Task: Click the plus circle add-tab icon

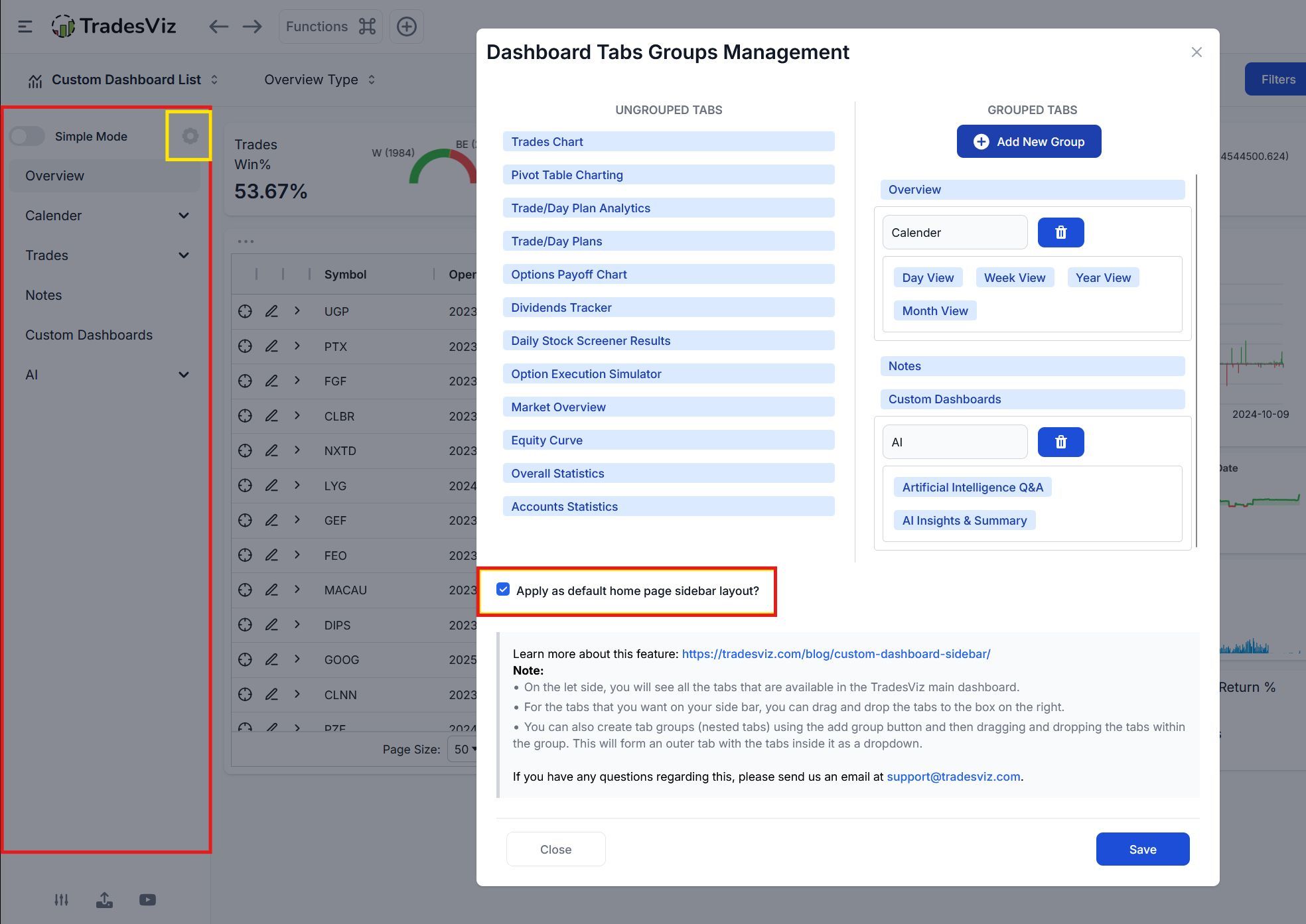Action: pyautogui.click(x=406, y=27)
